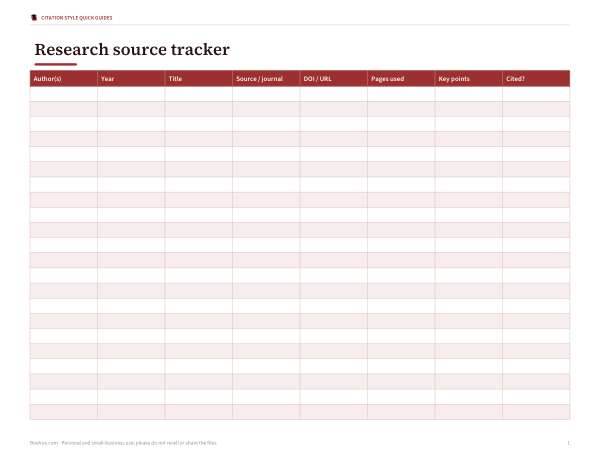This screenshot has width=600, height=464.
Task: Click the 'Title' column header
Action: 199,78
